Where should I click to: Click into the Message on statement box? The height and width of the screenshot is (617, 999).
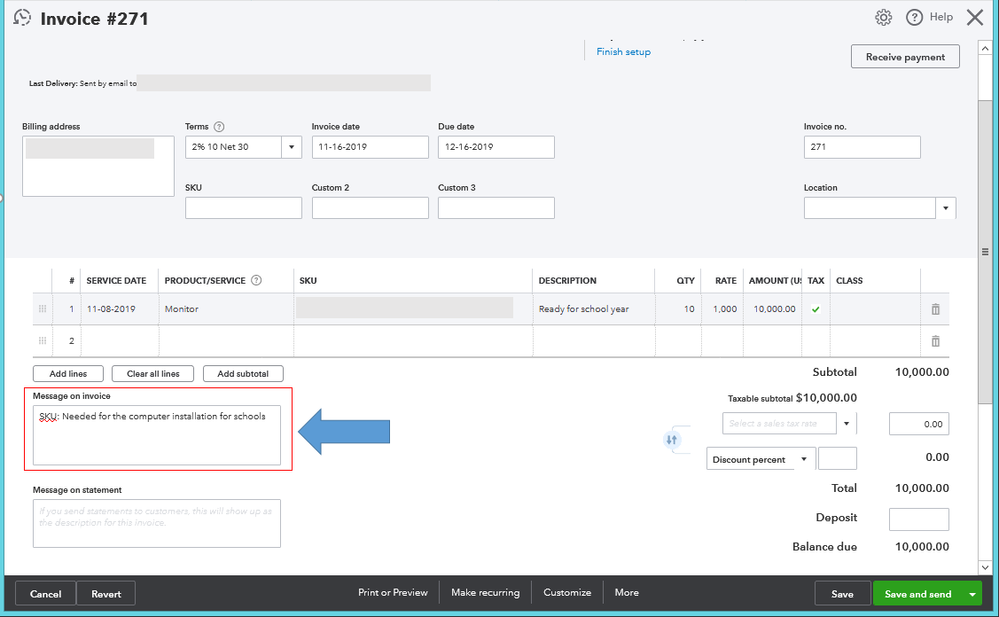point(157,523)
